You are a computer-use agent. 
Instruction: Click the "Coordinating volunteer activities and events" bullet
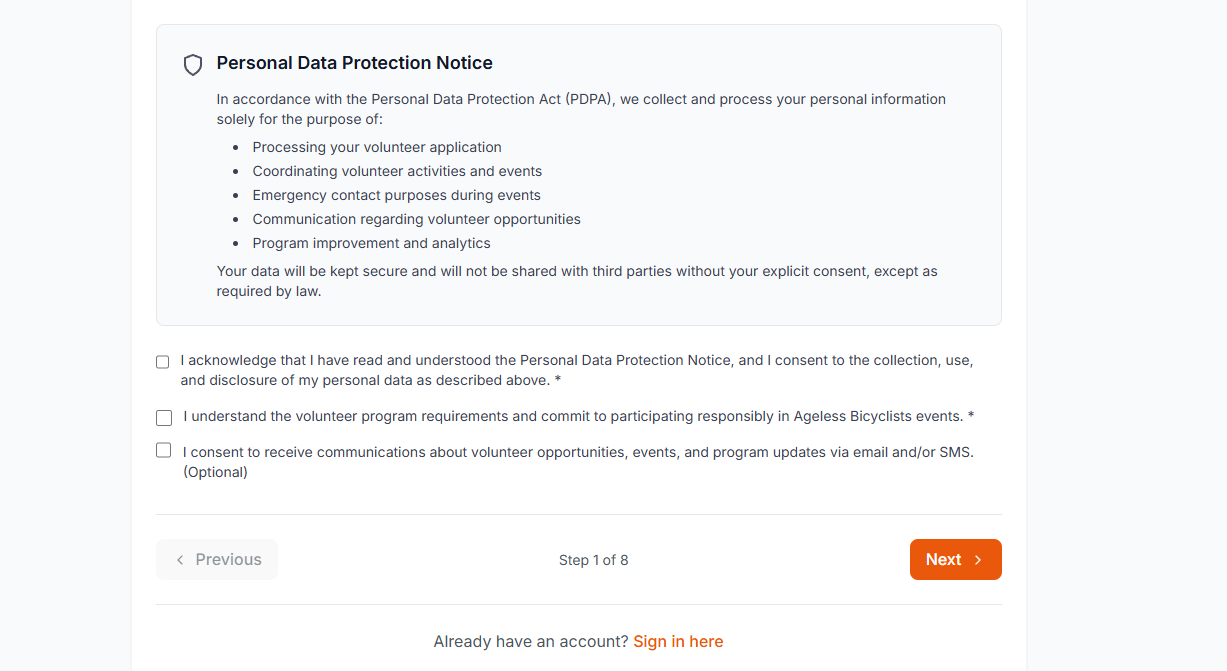[397, 171]
